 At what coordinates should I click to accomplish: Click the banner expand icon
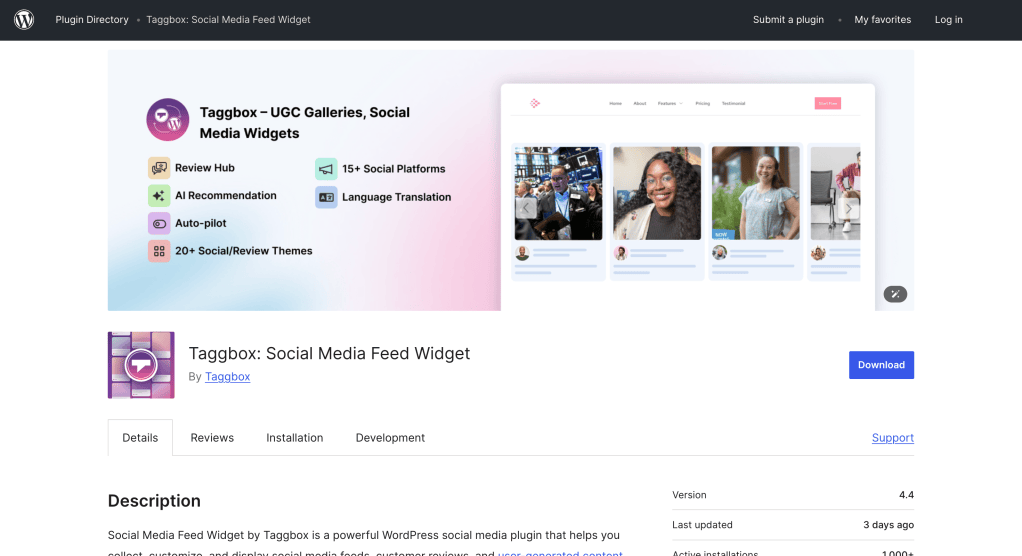[895, 294]
